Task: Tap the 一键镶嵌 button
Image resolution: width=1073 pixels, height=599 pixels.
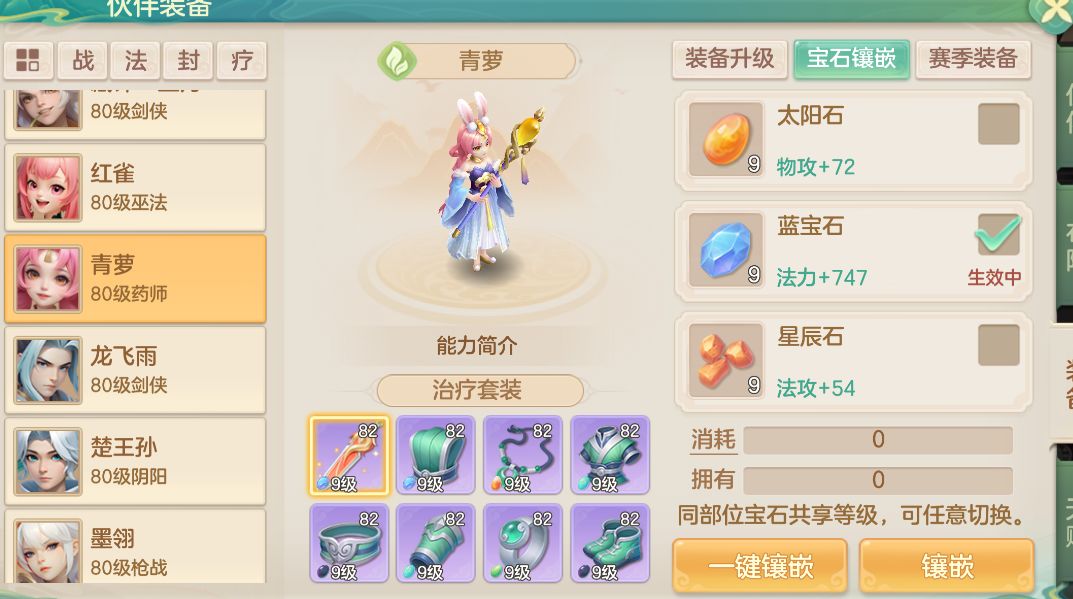Action: (760, 566)
